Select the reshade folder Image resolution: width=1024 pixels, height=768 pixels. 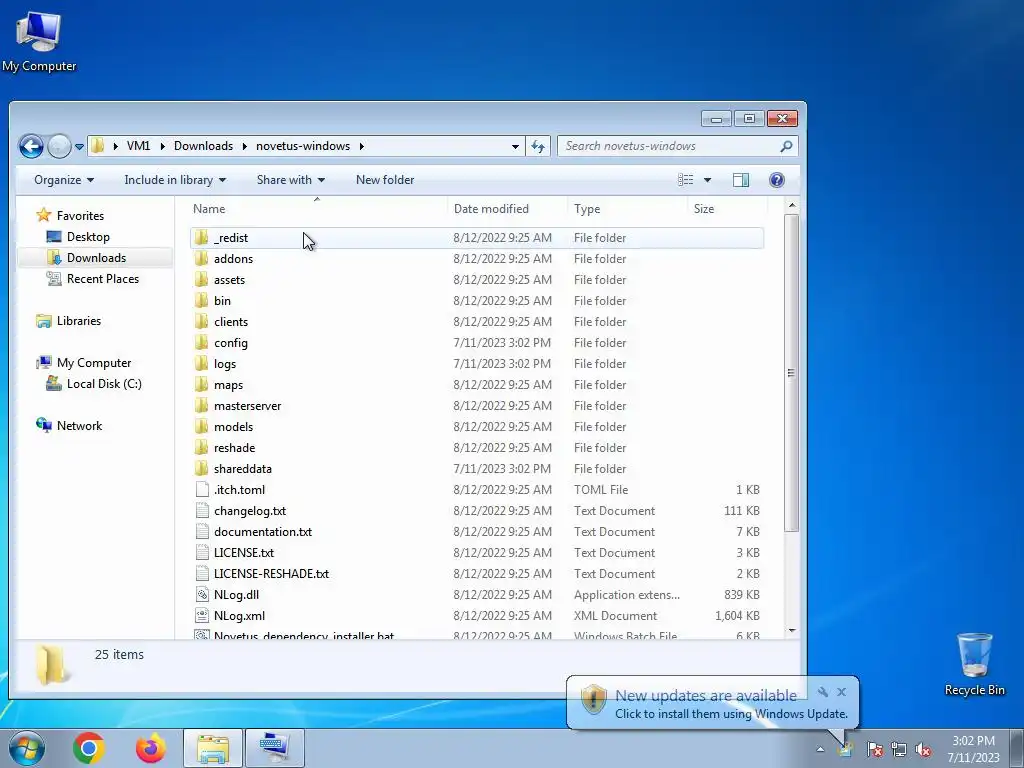tap(477, 448)
